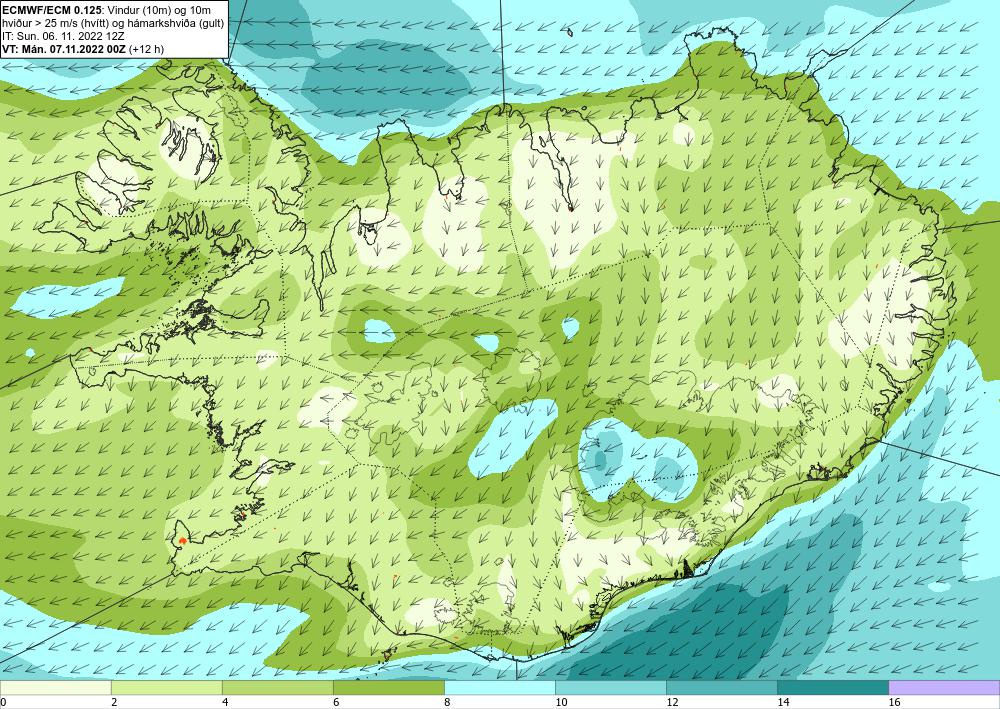Click the purple above-16 legend swatch
The width and height of the screenshot is (1000, 709).
click(x=944, y=687)
